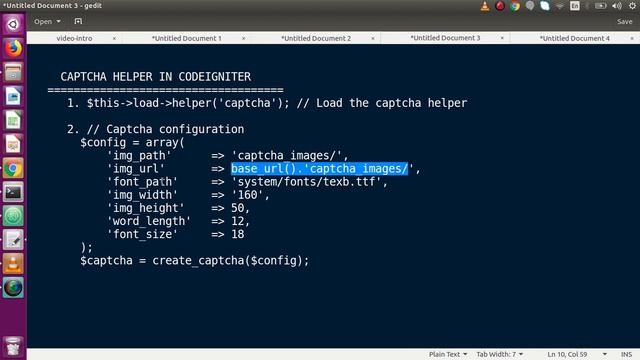Click the 'word_length' key text
The width and height of the screenshot is (640, 360).
149,221
